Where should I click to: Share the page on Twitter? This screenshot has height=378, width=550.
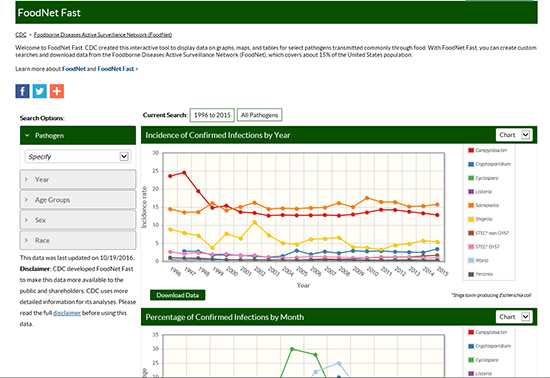40,91
